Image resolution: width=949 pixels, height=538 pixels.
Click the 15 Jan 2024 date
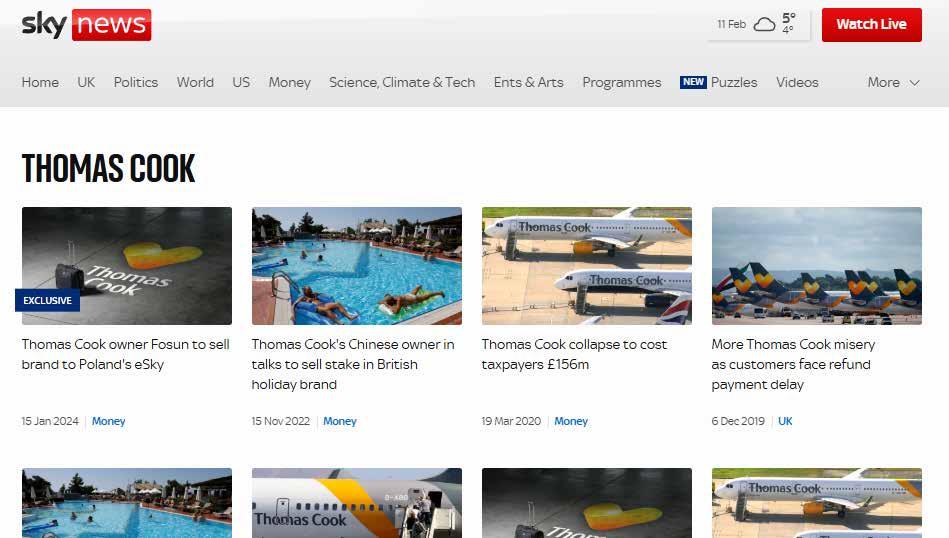tap(50, 421)
